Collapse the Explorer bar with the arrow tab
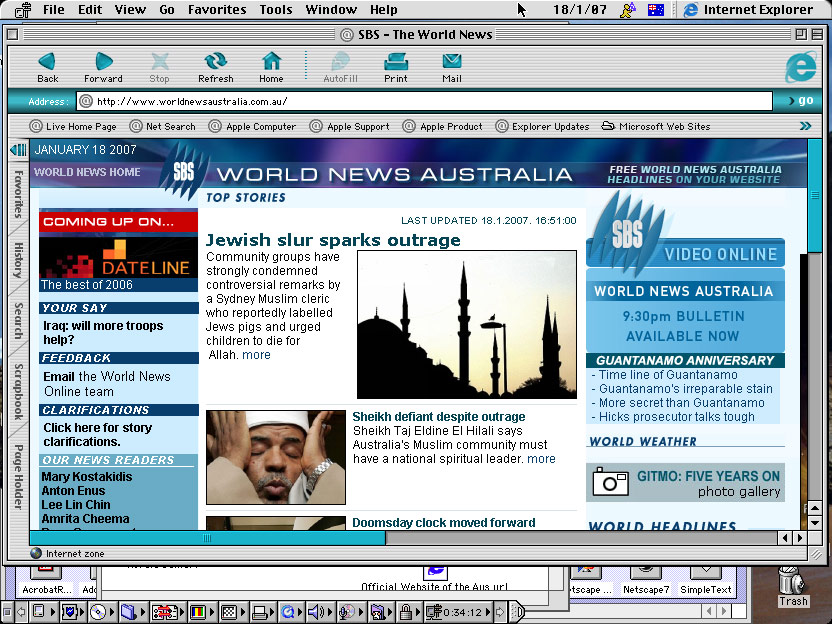The height and width of the screenshot is (624, 832). click(x=19, y=150)
